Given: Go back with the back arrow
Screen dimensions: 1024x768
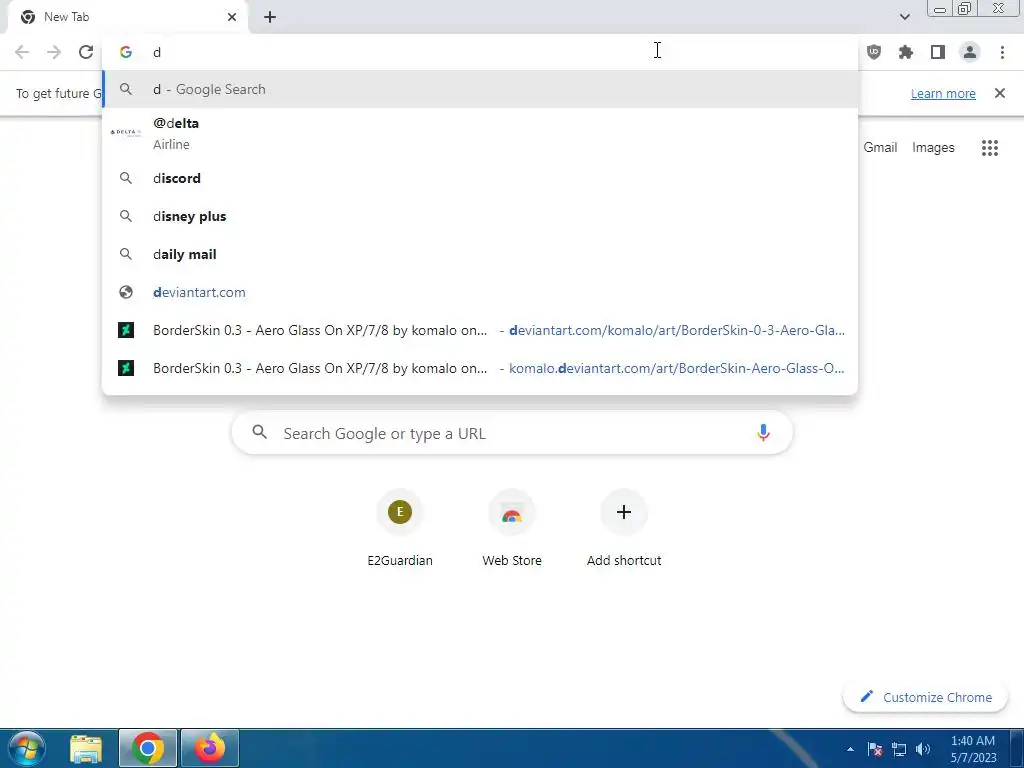Looking at the screenshot, I should [x=22, y=52].
